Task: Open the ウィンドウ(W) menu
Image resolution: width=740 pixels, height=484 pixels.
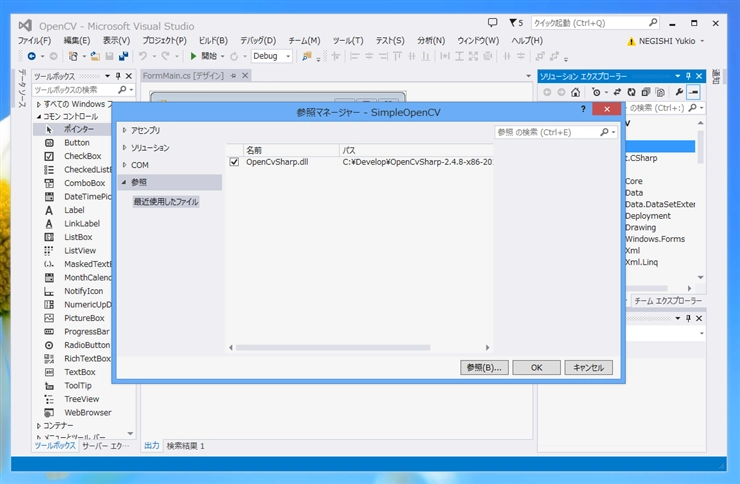Action: point(478,41)
